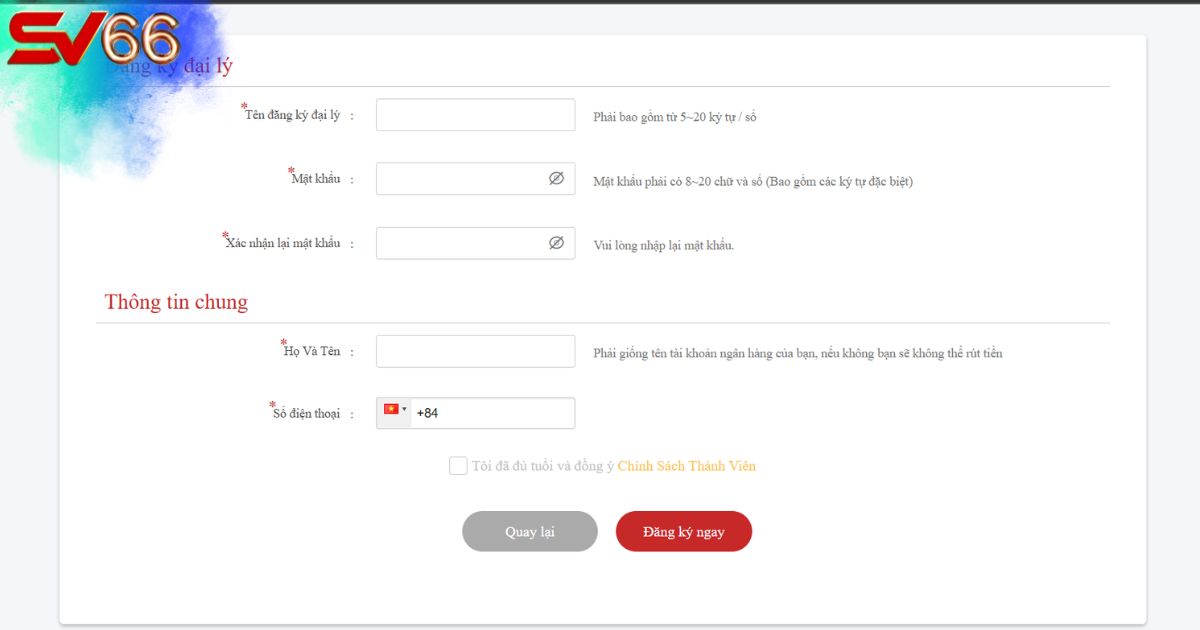Toggle visibility in Xác nhận lại mật khẩu field
Viewport: 1200px width, 630px height.
(x=556, y=243)
